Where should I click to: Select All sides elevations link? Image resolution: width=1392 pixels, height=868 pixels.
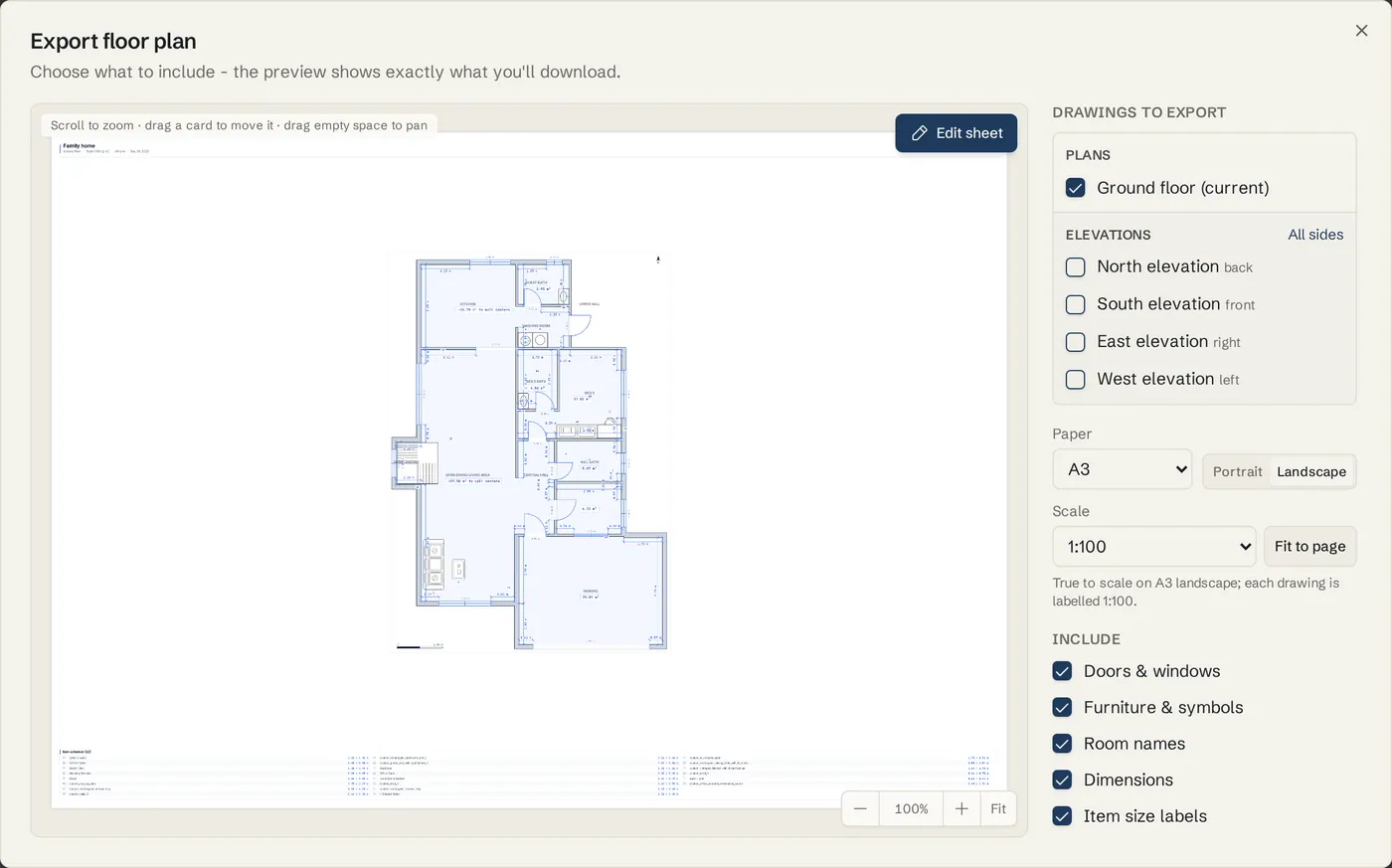click(1315, 235)
